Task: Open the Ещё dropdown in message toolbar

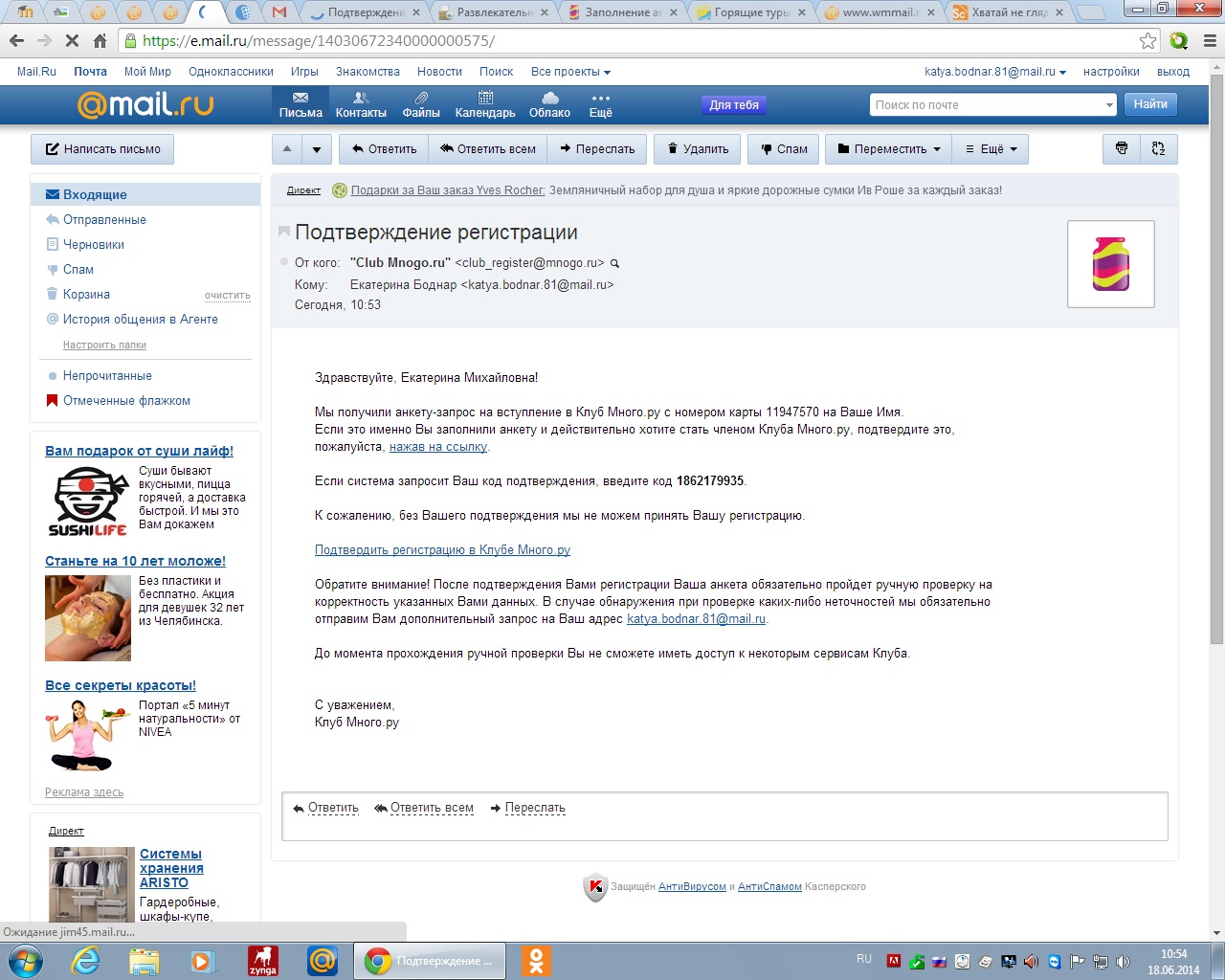Action: (x=991, y=149)
